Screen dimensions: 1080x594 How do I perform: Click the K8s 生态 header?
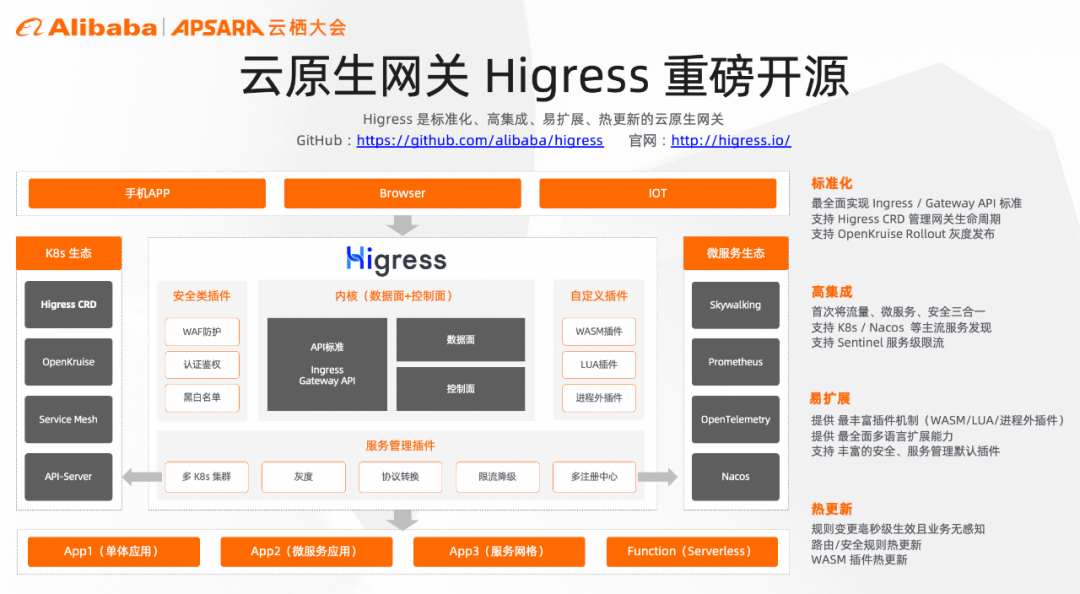click(x=69, y=253)
